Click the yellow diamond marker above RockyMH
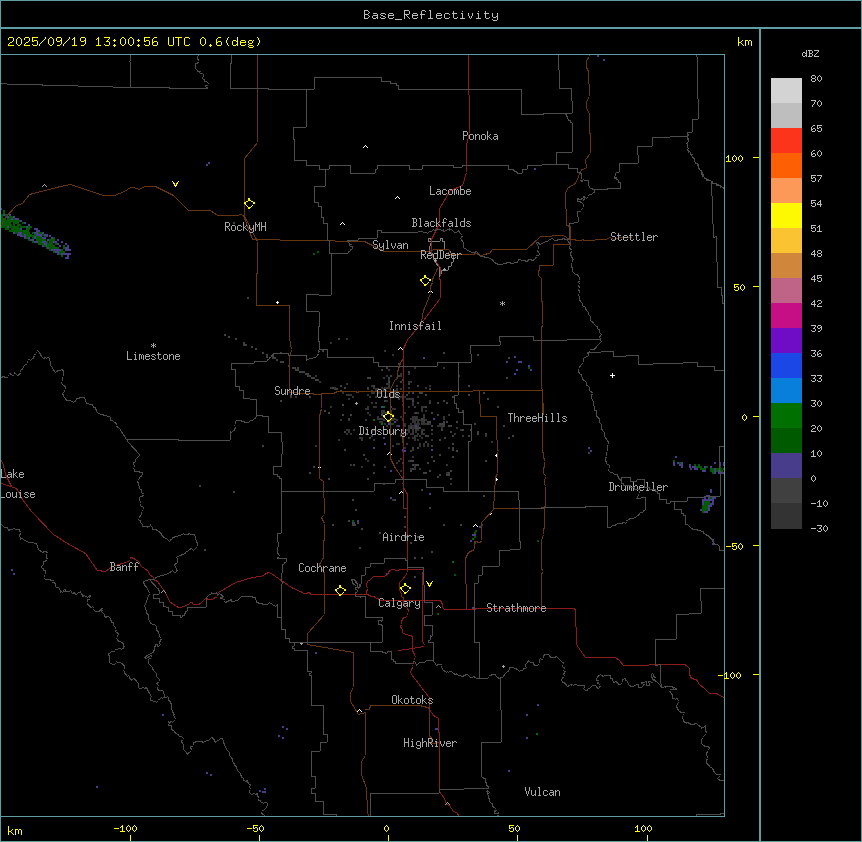Image resolution: width=862 pixels, height=842 pixels. click(249, 203)
